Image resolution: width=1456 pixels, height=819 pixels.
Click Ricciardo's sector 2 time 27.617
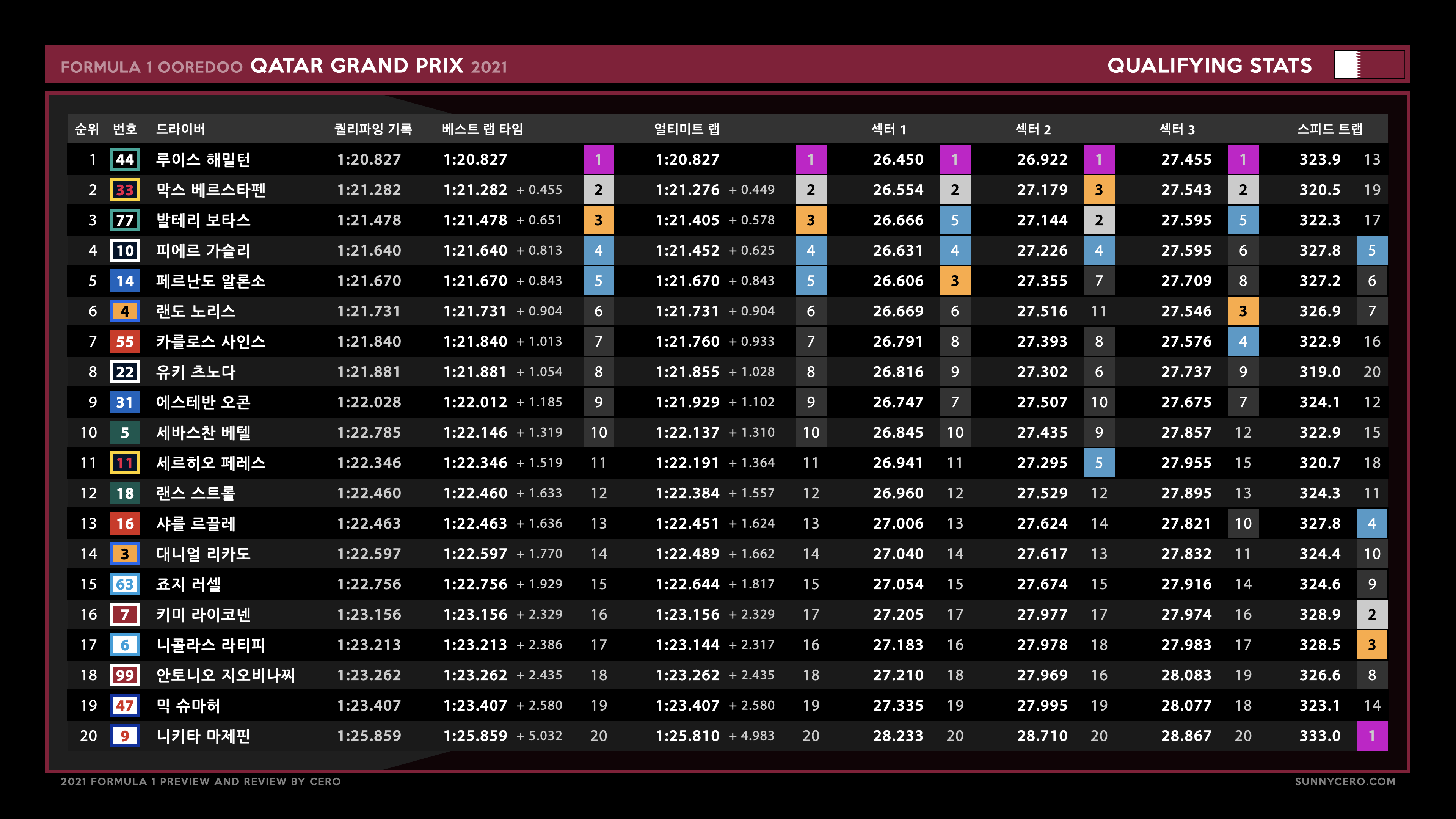(x=1042, y=554)
